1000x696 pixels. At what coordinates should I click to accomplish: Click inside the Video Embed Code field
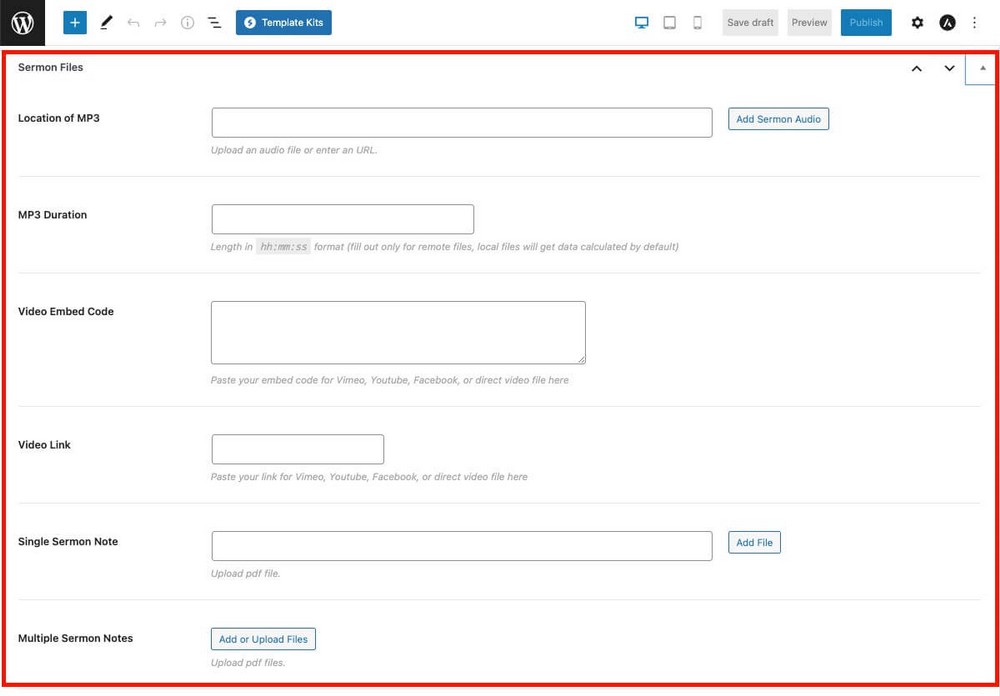tap(397, 331)
